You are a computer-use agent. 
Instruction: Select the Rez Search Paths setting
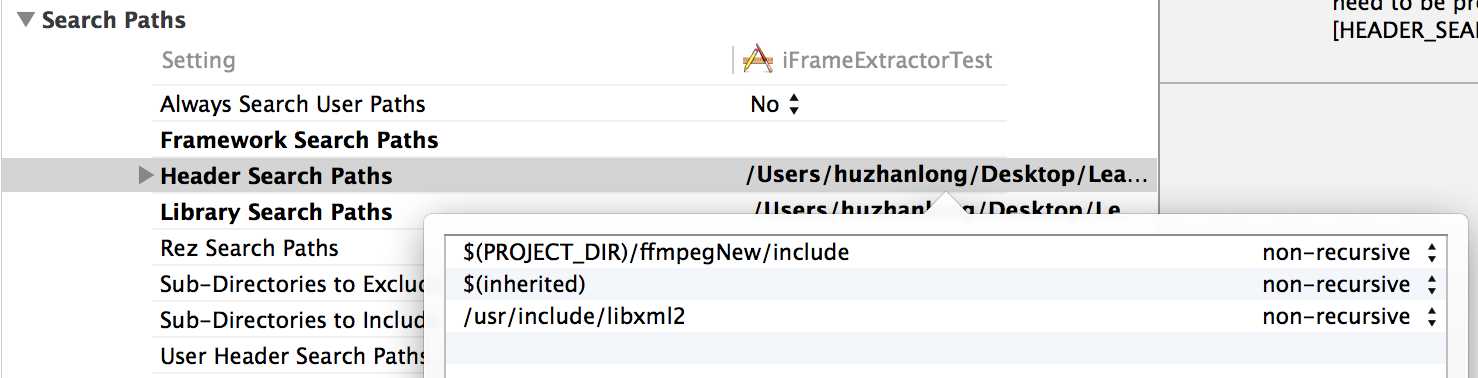tap(249, 248)
